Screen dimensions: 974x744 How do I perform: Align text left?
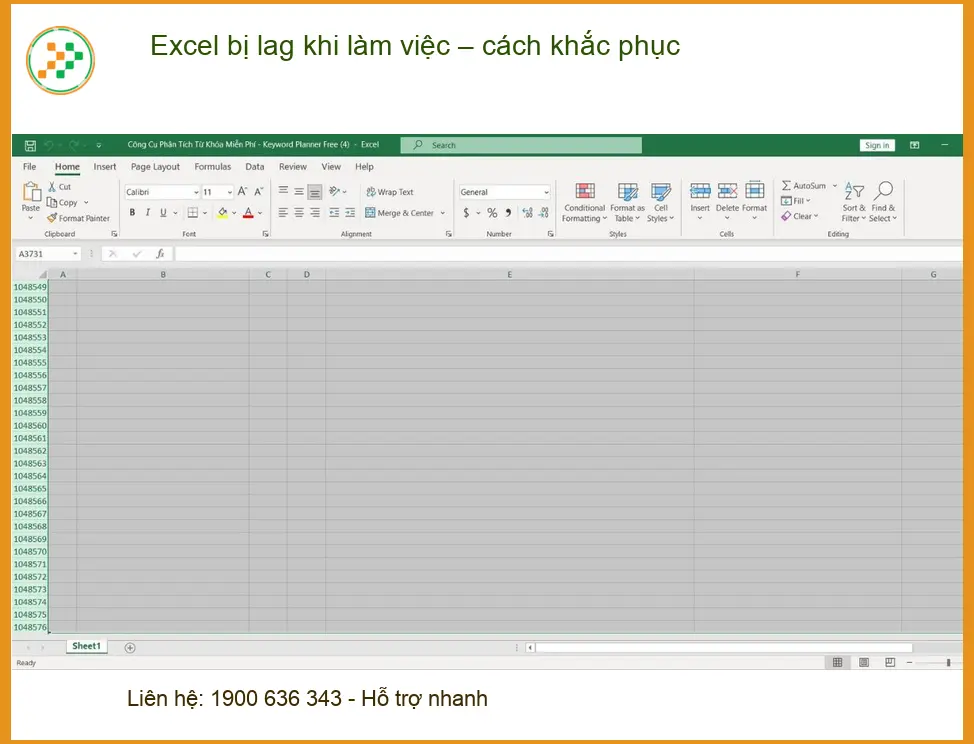[283, 212]
